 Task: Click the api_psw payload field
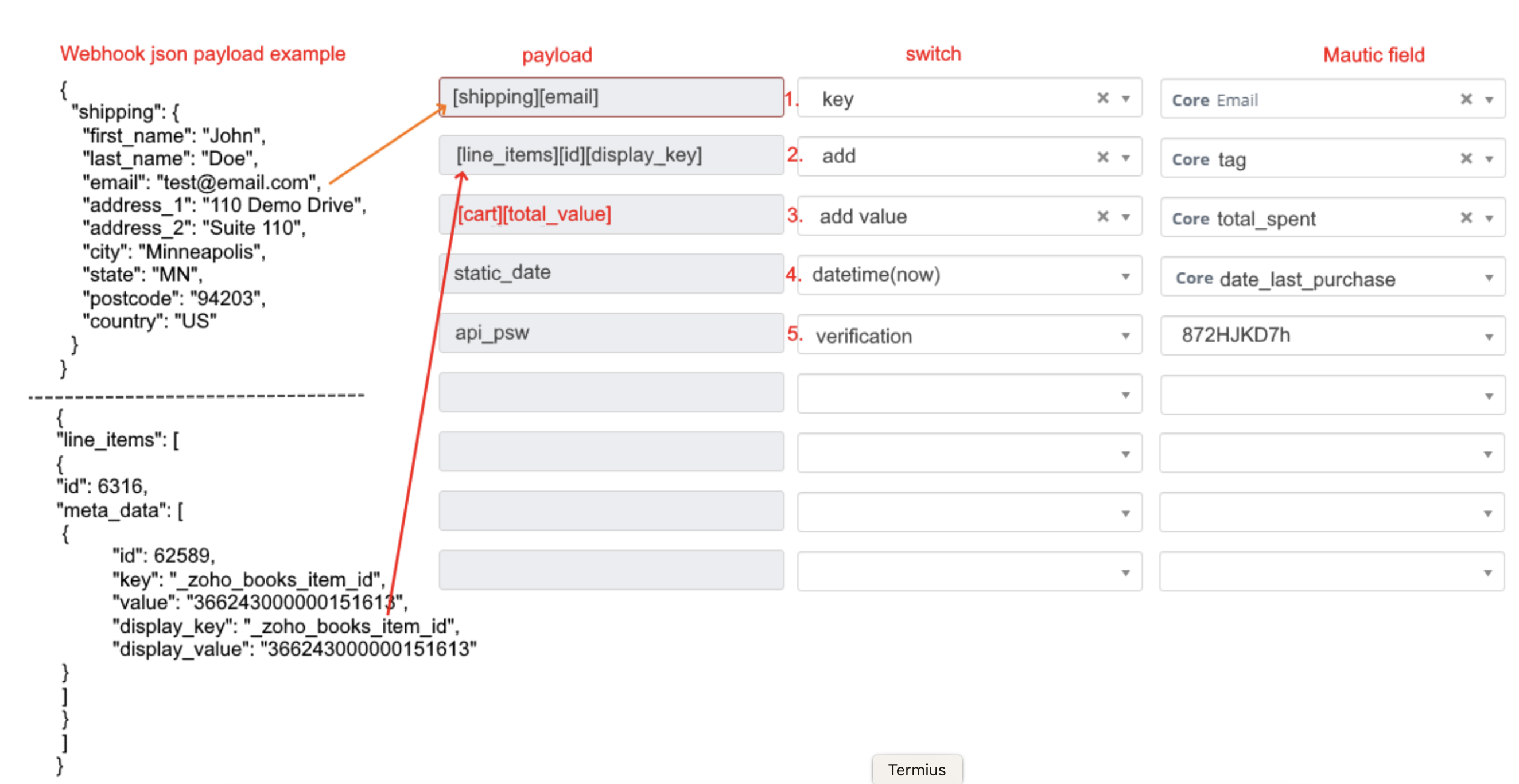point(611,332)
